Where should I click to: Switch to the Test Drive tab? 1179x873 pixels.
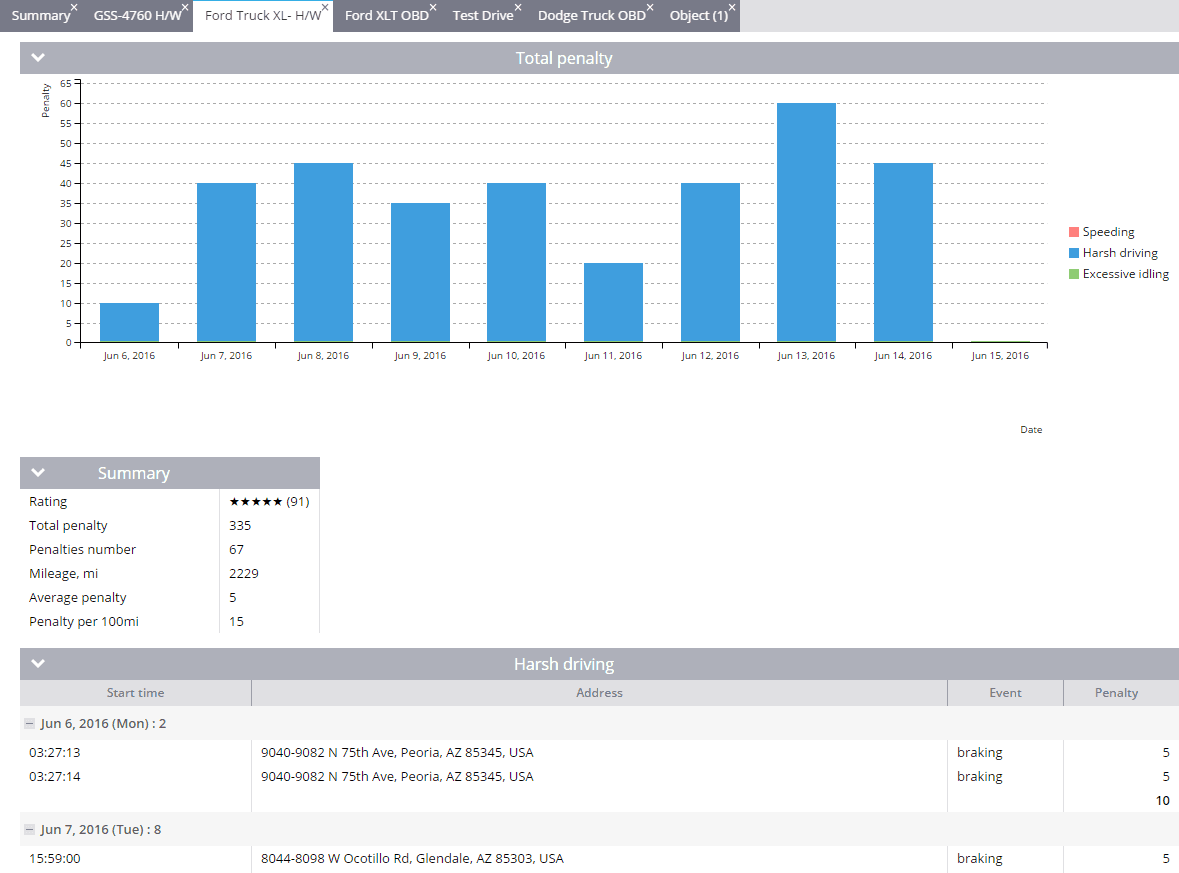[483, 16]
